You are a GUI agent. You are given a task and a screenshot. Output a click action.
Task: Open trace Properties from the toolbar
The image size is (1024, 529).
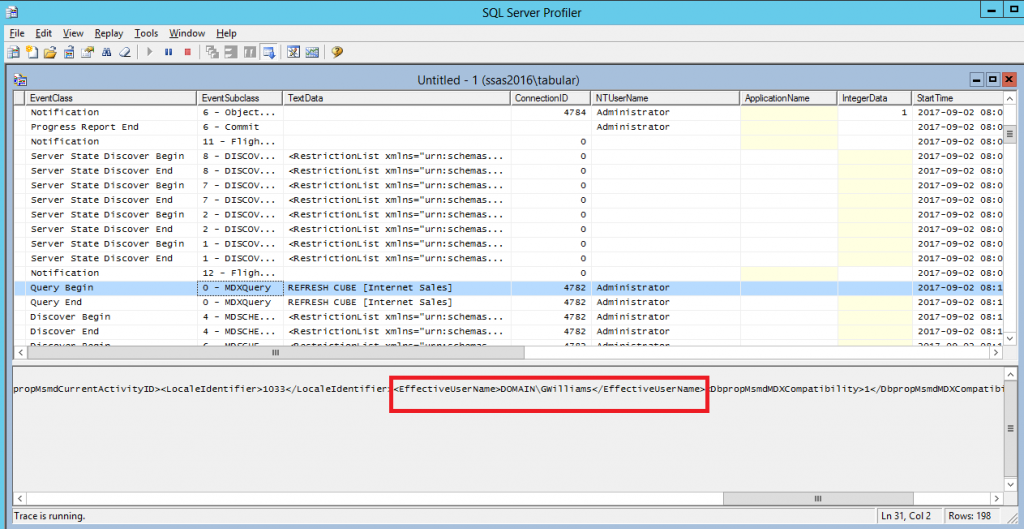[x=87, y=52]
